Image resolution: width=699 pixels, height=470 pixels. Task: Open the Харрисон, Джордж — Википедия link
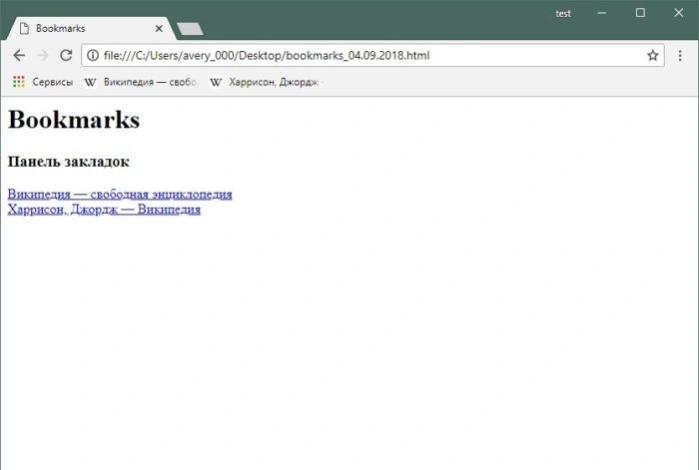coord(104,209)
